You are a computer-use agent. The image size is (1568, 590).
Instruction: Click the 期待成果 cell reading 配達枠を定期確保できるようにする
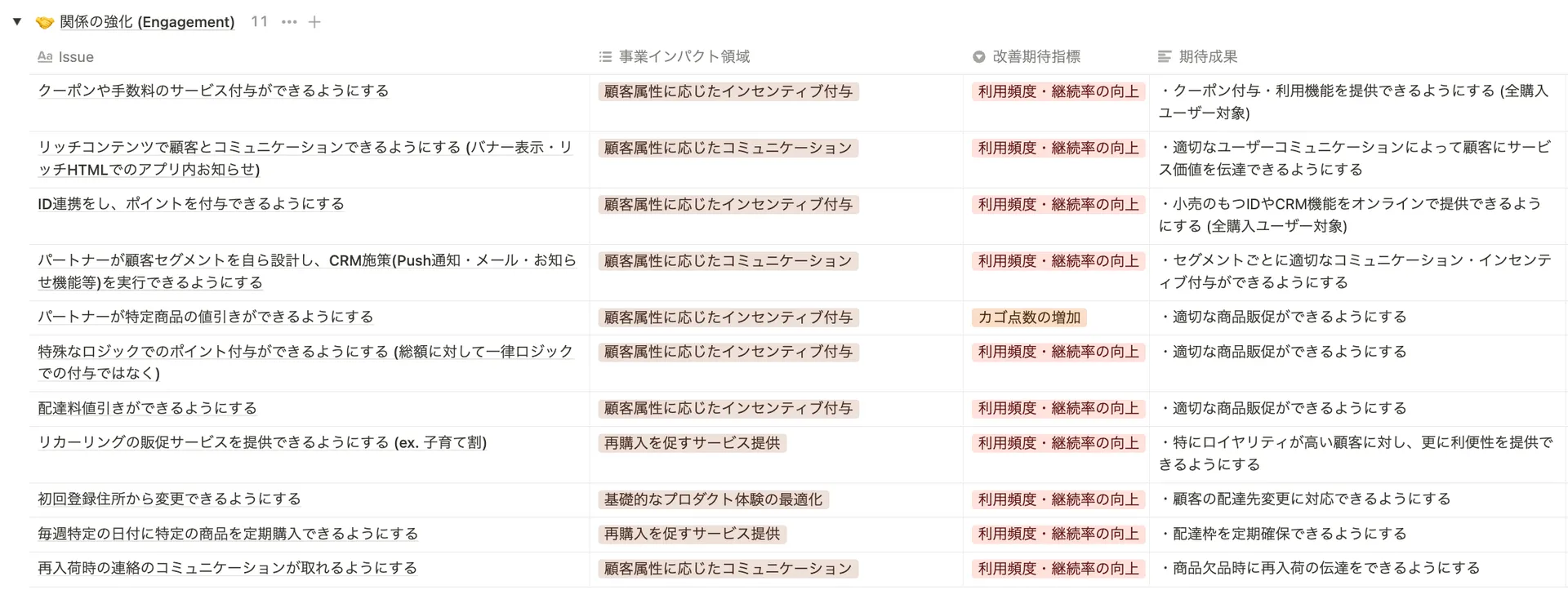pos(1289,534)
